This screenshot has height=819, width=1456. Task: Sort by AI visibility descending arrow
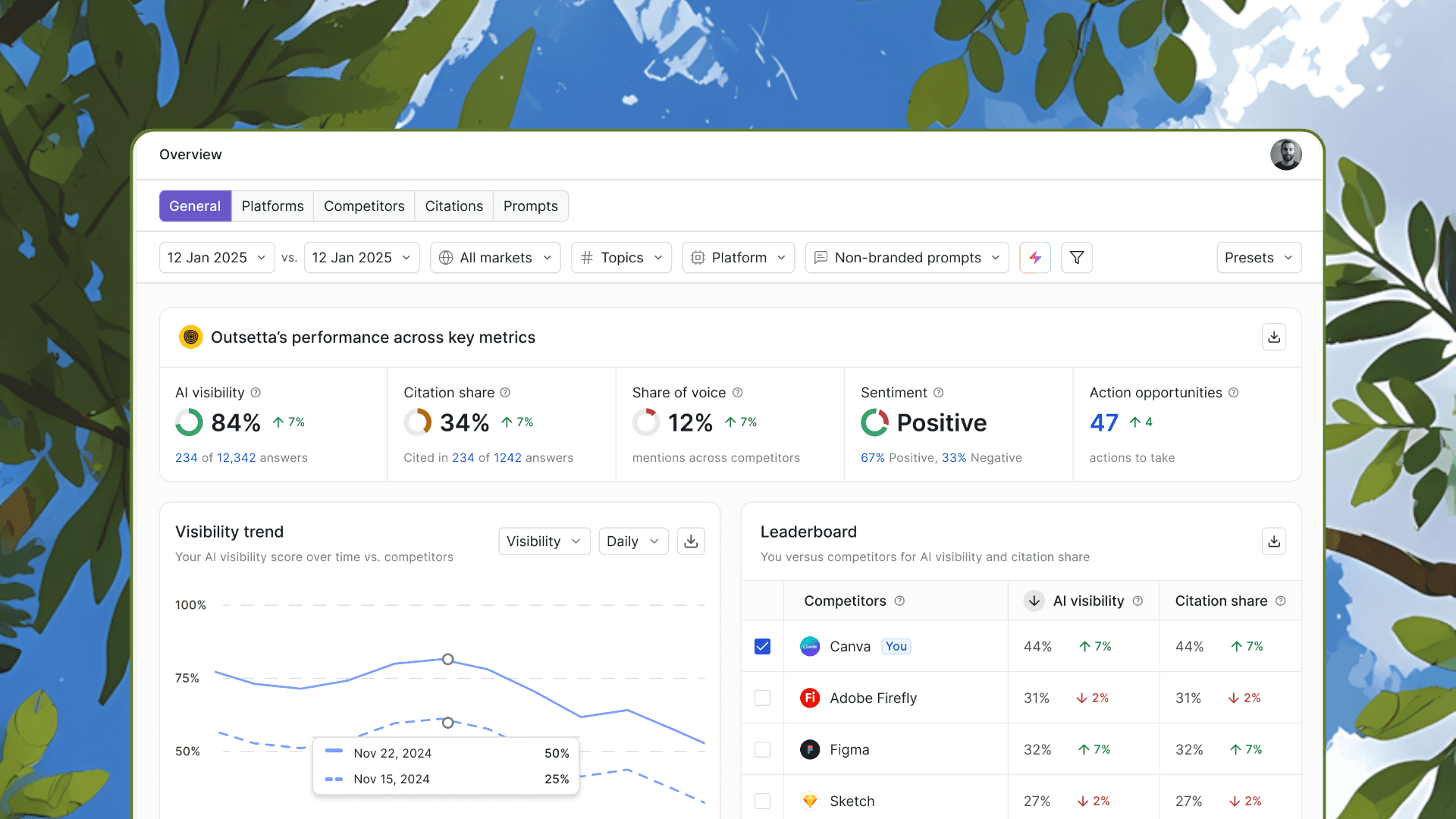1034,601
